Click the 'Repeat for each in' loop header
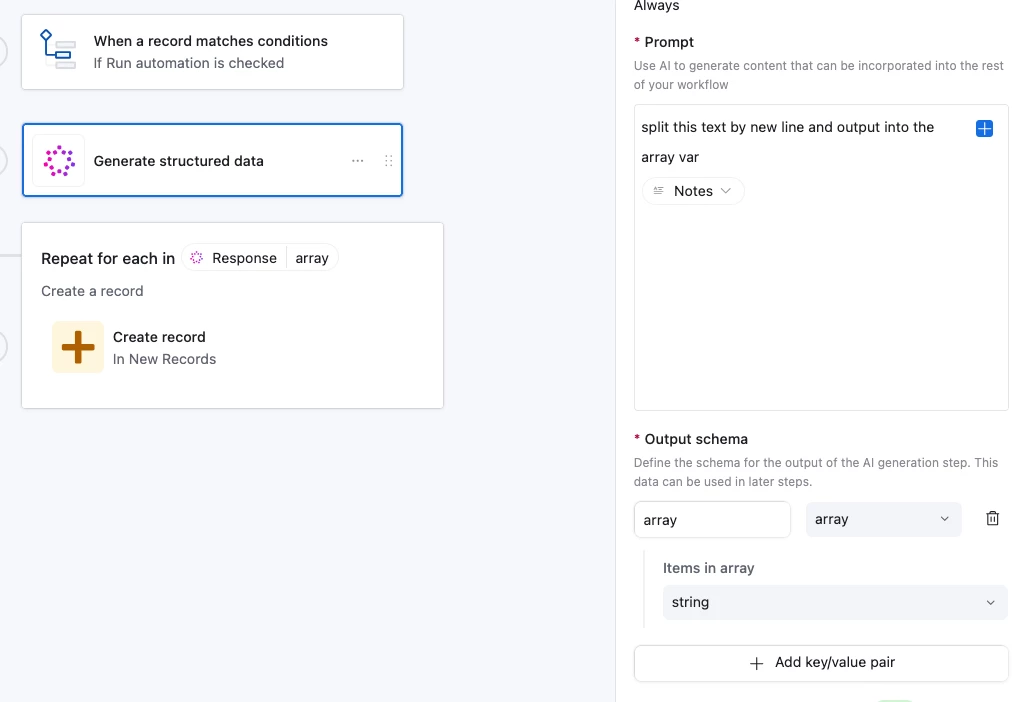Viewport: 1023px width, 702px height. point(108,258)
